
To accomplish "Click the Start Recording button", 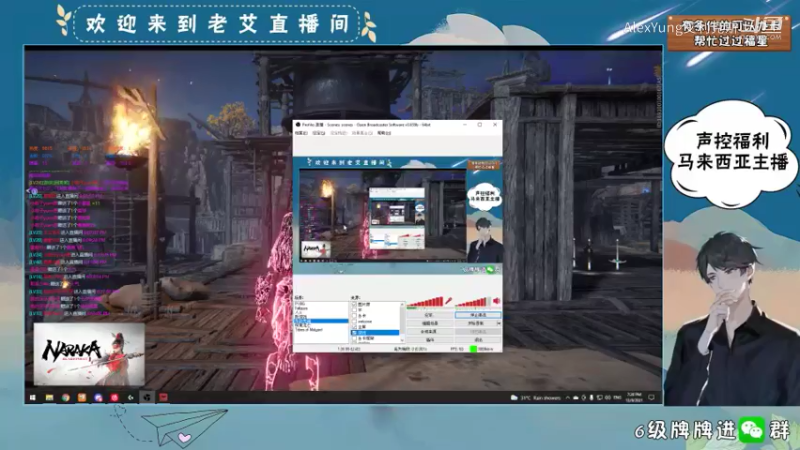I will click(x=476, y=323).
